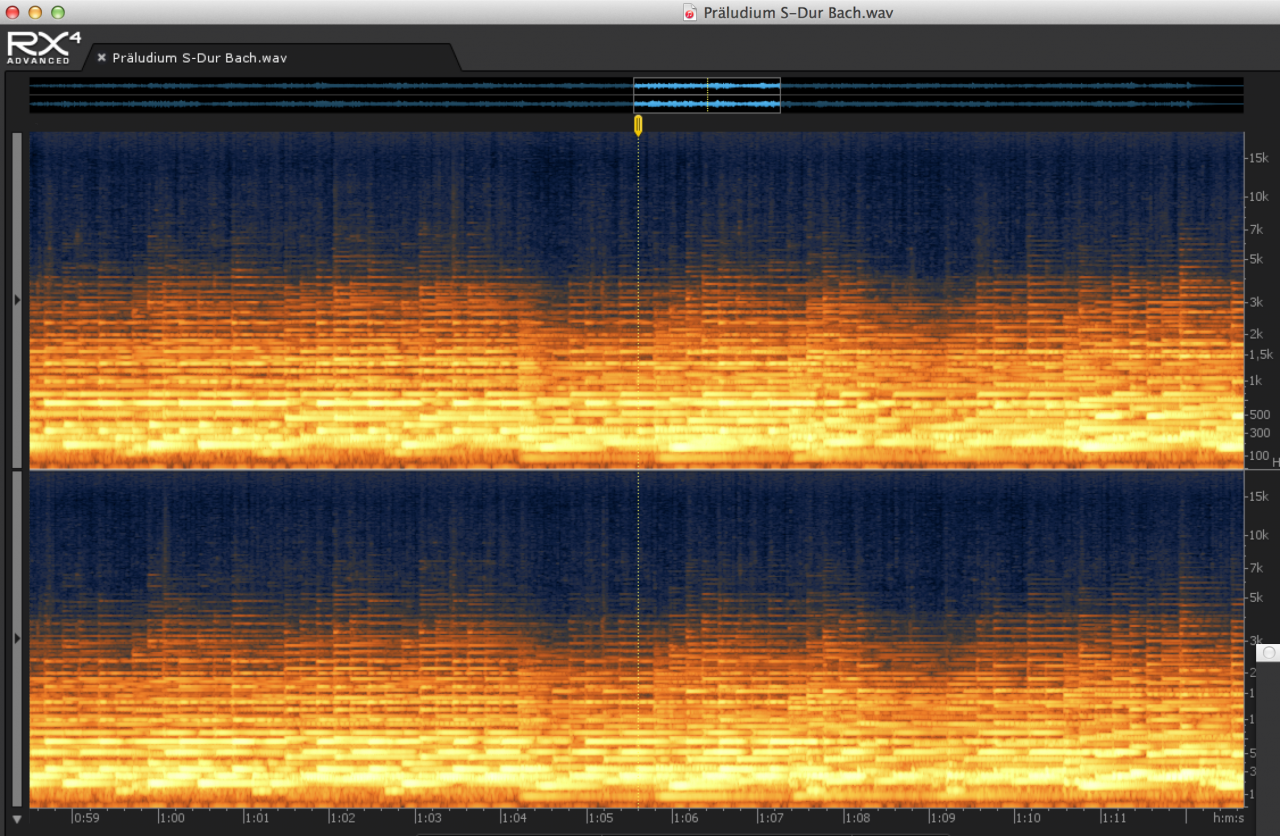This screenshot has width=1280, height=836.
Task: Click the green zoom window button
Action: tap(57, 12)
